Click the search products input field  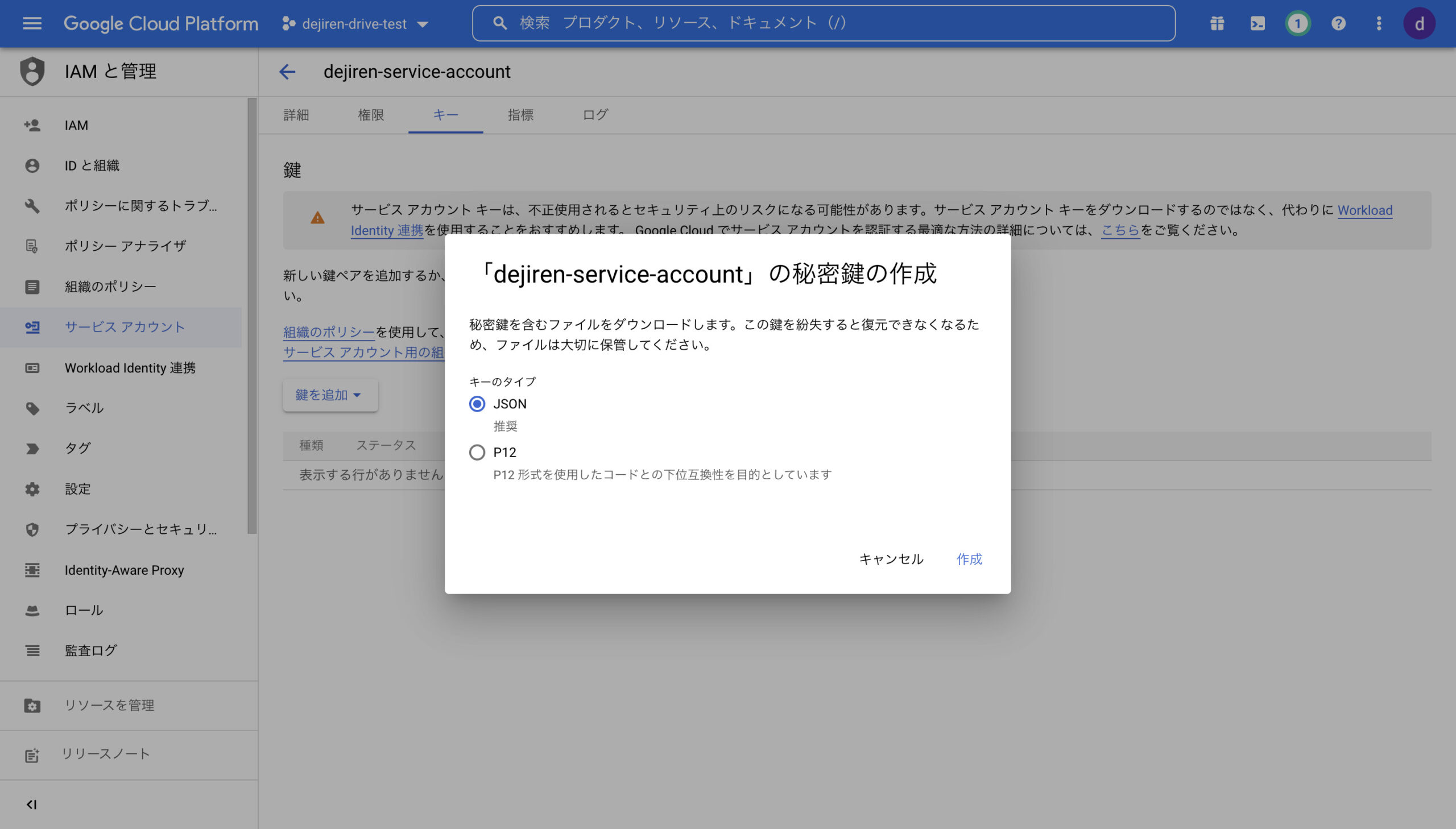tap(824, 23)
